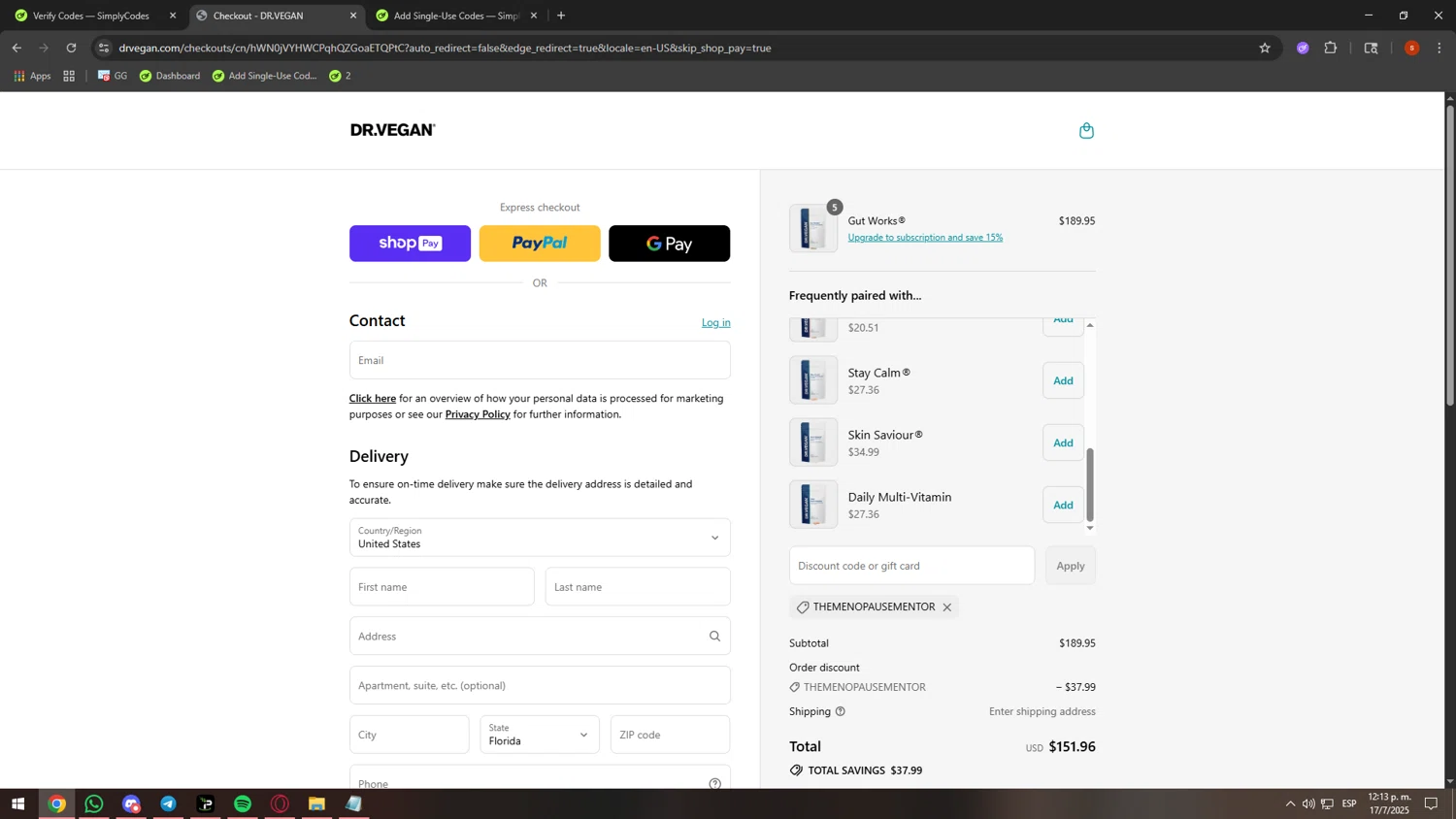This screenshot has width=1456, height=819.
Task: View site information icon in address bar
Action: pos(104,48)
